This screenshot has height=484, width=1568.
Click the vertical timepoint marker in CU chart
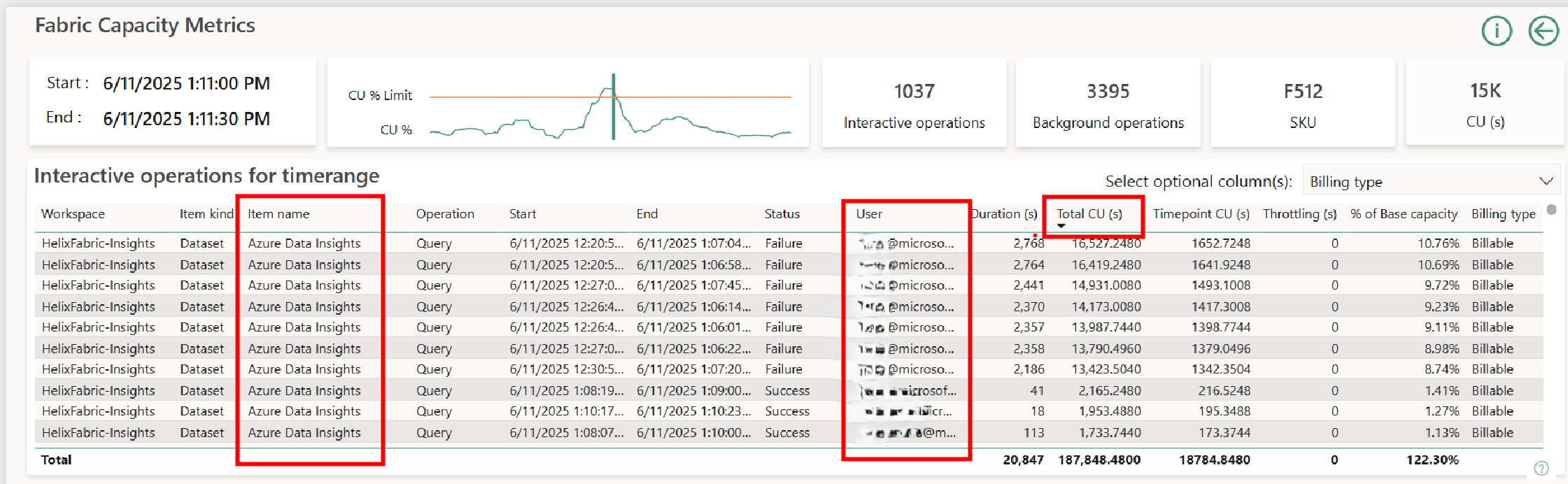tap(614, 106)
